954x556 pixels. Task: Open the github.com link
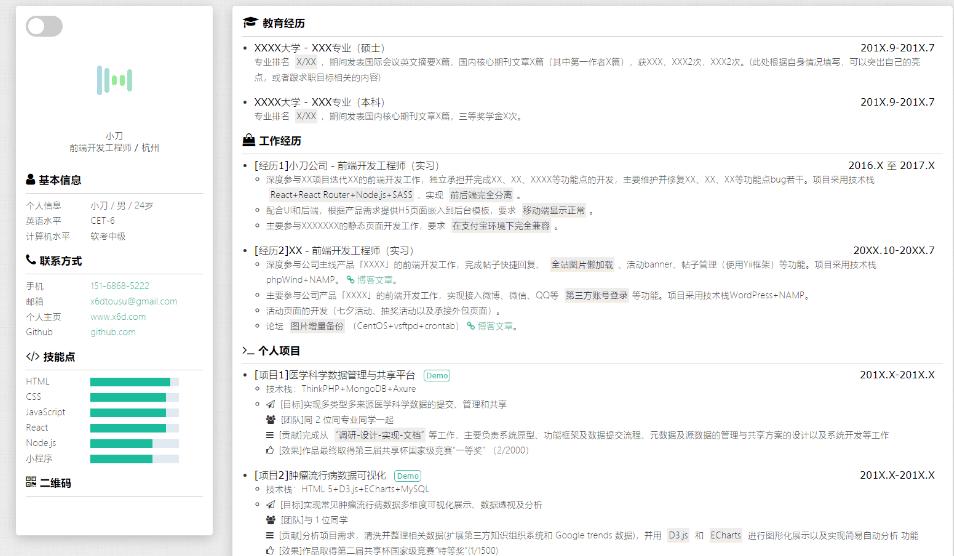coord(113,332)
